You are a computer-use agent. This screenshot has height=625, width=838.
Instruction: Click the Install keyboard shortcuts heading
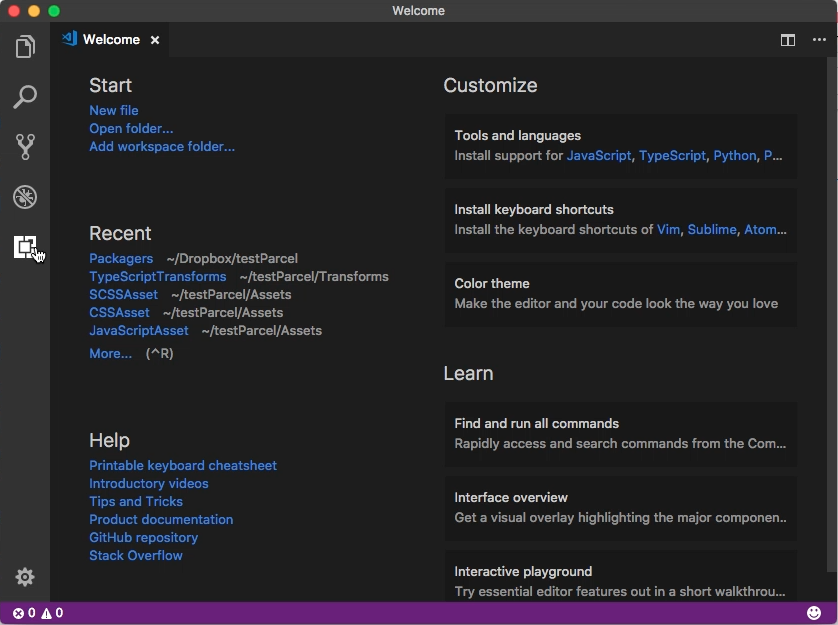[534, 210]
